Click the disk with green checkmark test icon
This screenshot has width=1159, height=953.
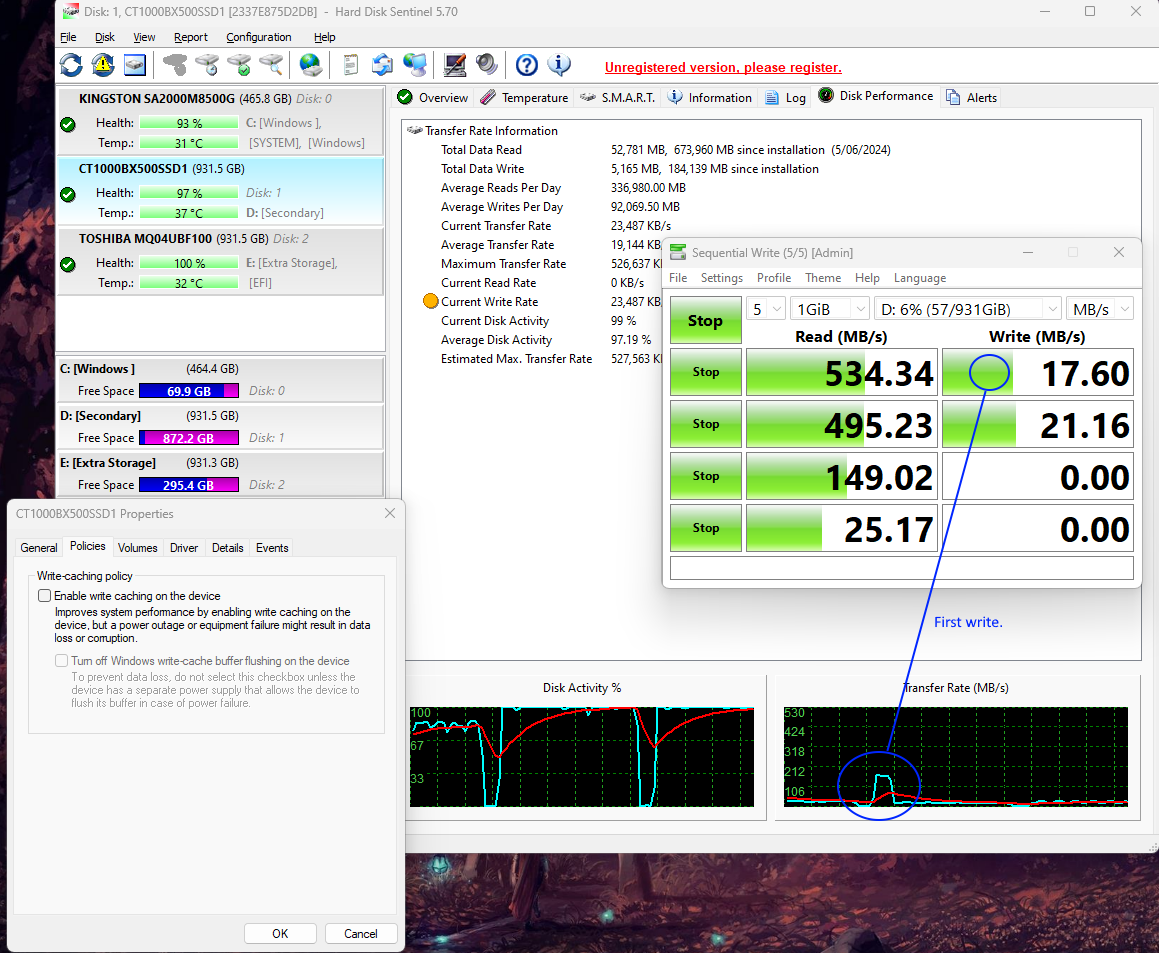(x=239, y=65)
